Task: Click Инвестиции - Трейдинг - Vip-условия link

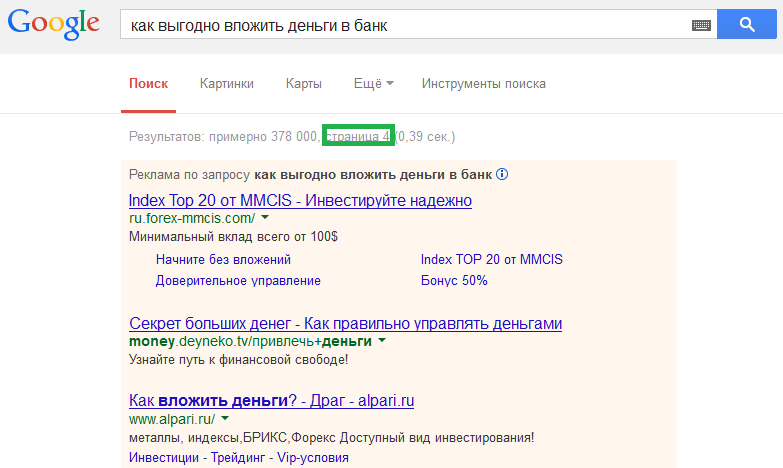Action: pos(239,458)
